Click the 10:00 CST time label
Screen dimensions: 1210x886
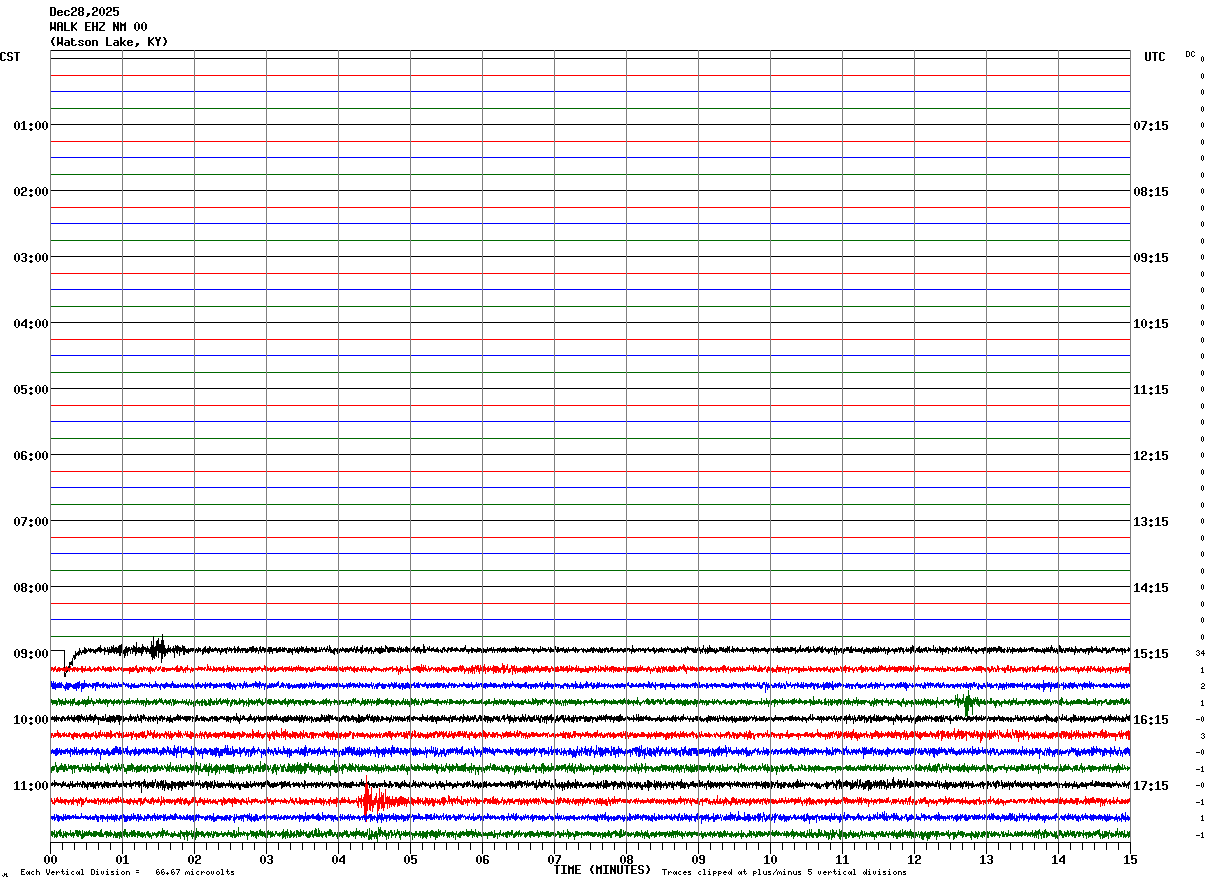[x=31, y=720]
